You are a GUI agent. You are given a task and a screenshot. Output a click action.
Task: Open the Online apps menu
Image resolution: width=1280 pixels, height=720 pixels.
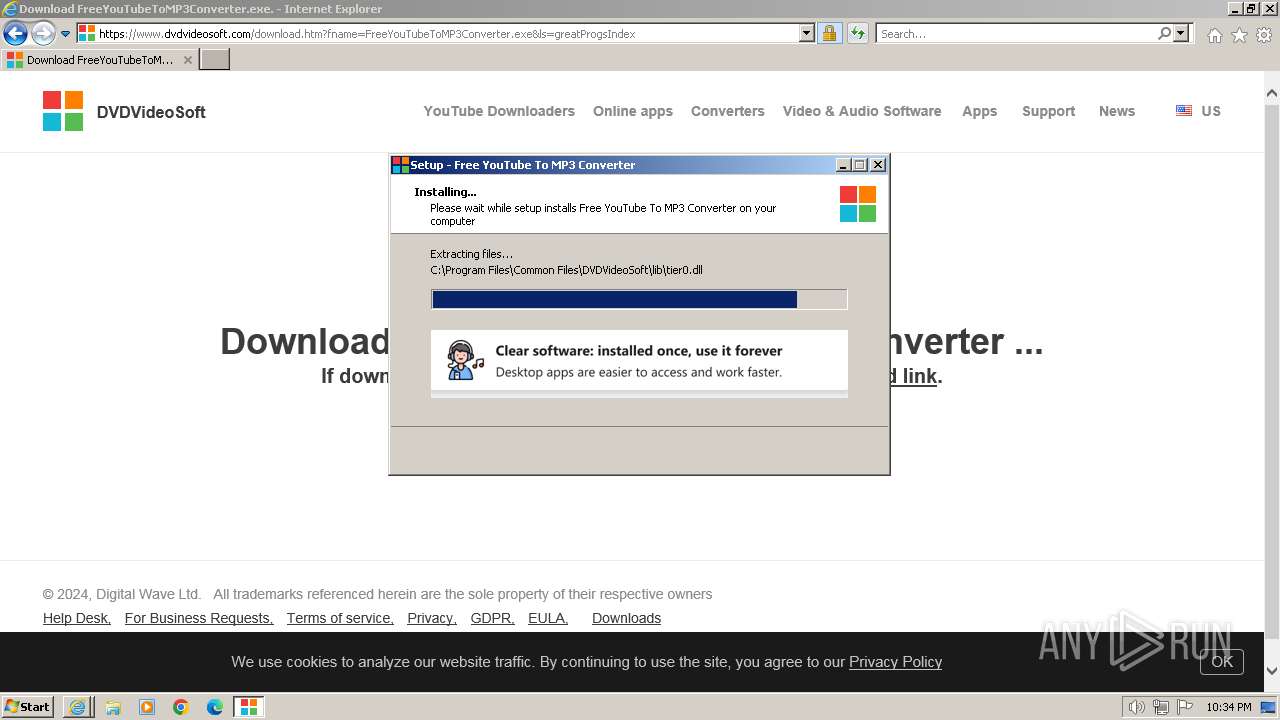tap(633, 111)
